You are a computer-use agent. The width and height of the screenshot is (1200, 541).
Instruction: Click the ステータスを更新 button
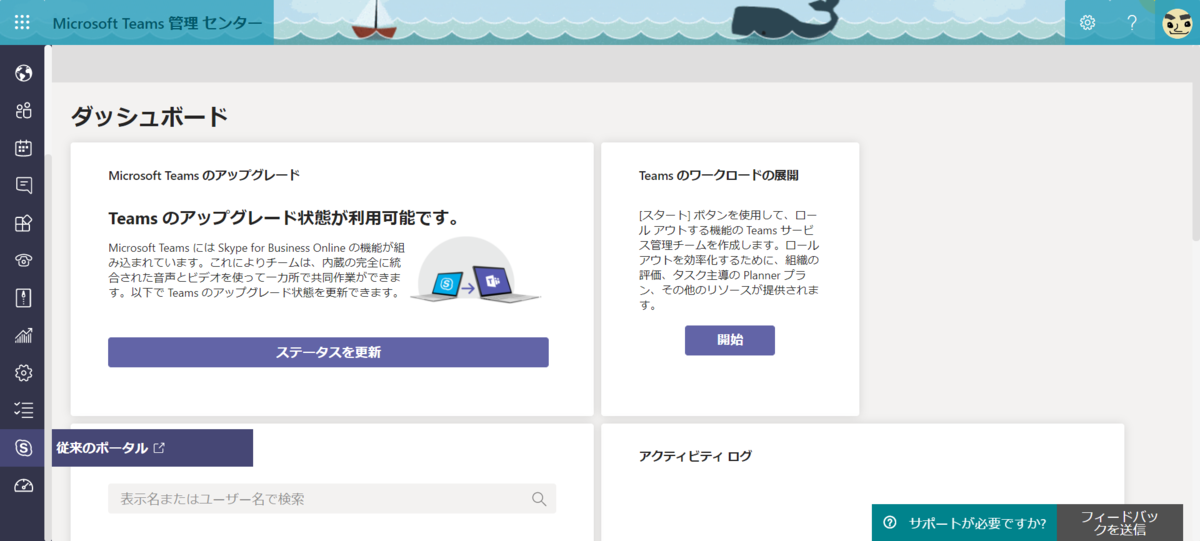pos(328,352)
